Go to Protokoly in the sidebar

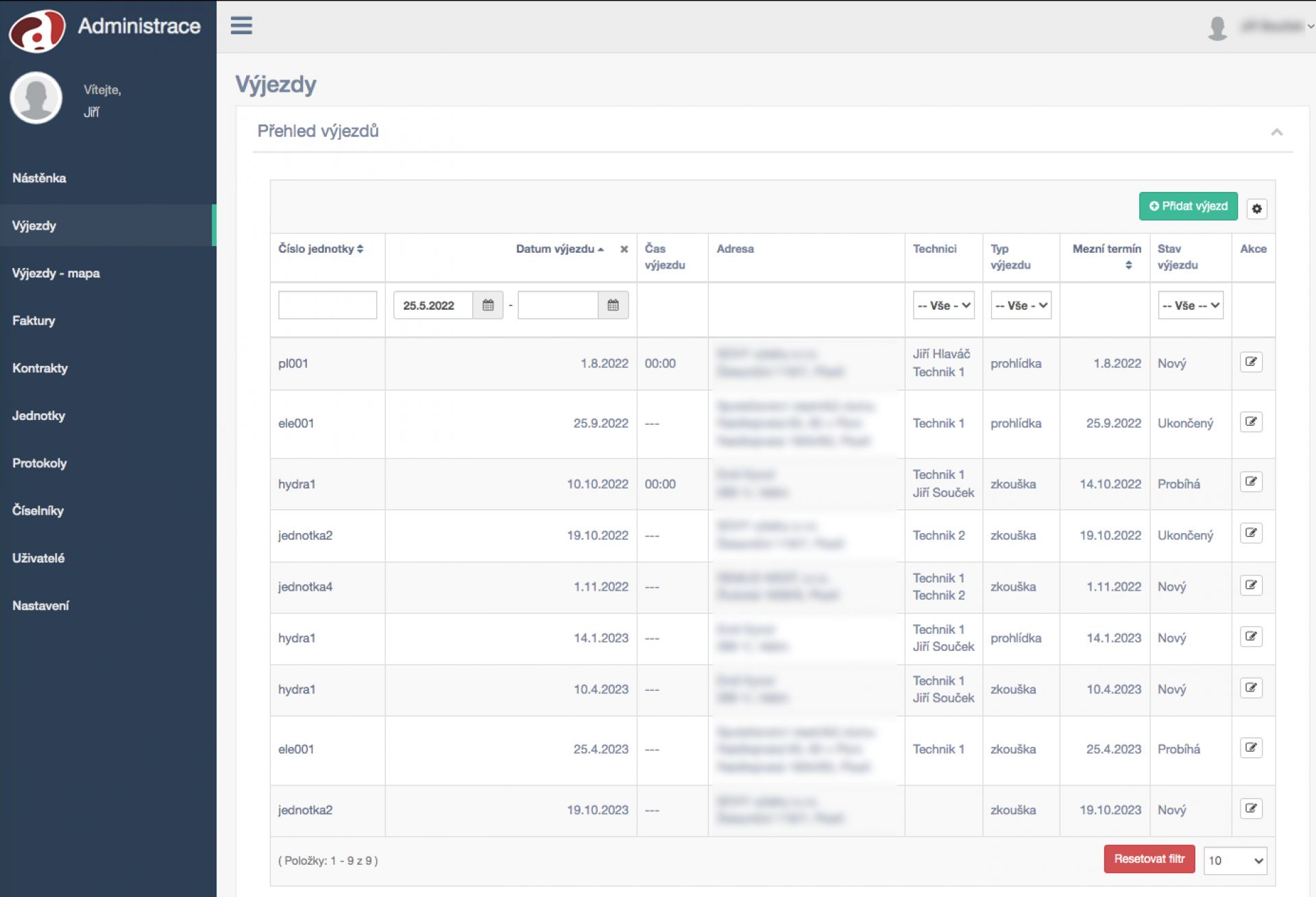pyautogui.click(x=40, y=463)
